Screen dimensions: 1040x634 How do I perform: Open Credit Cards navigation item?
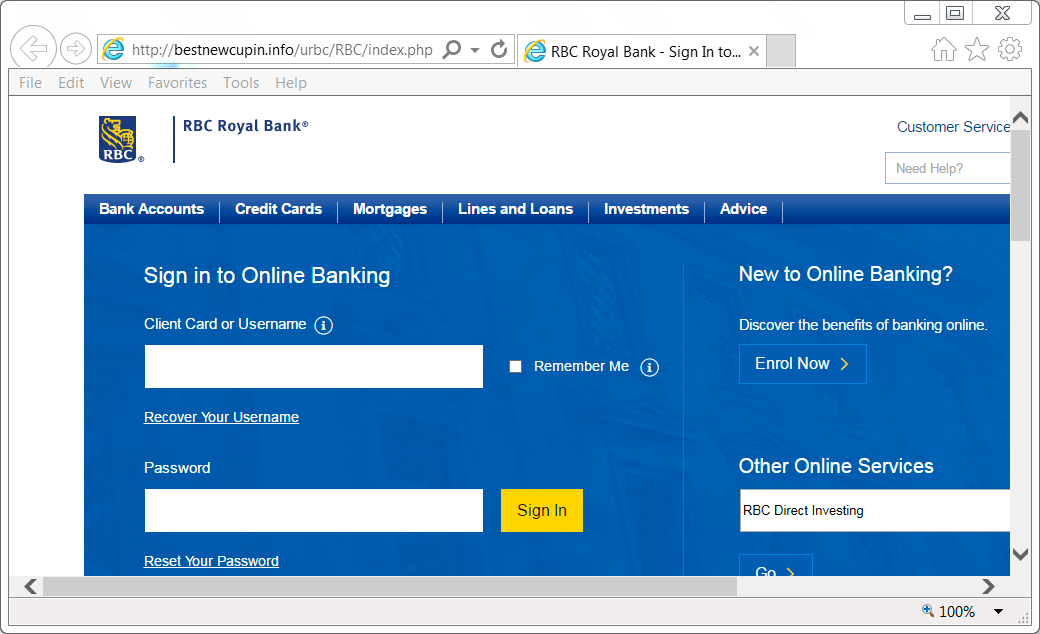(x=279, y=209)
